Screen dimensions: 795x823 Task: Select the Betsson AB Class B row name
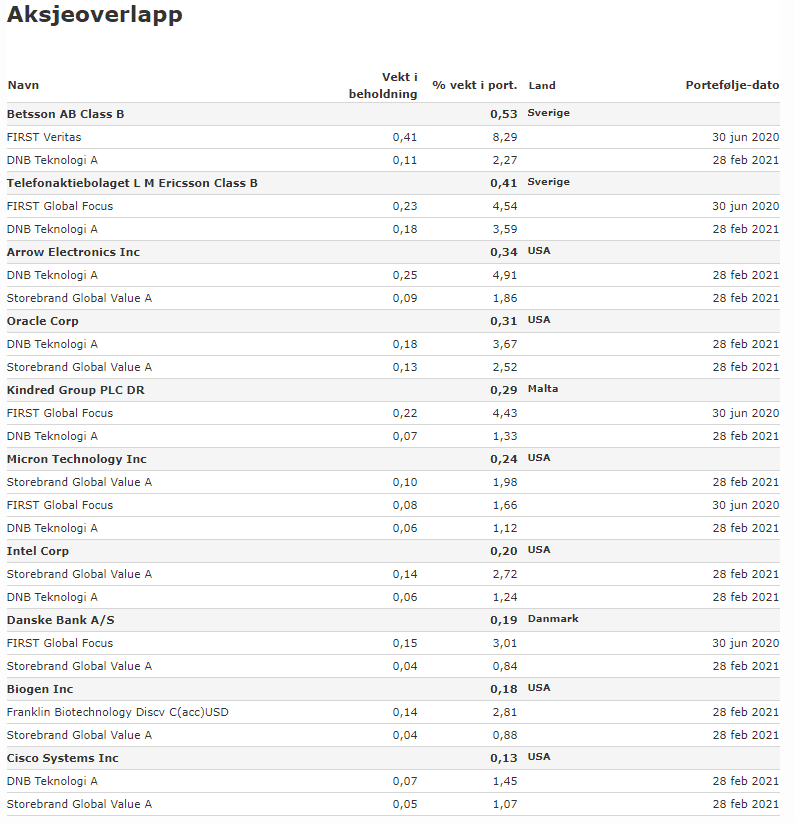tap(66, 114)
